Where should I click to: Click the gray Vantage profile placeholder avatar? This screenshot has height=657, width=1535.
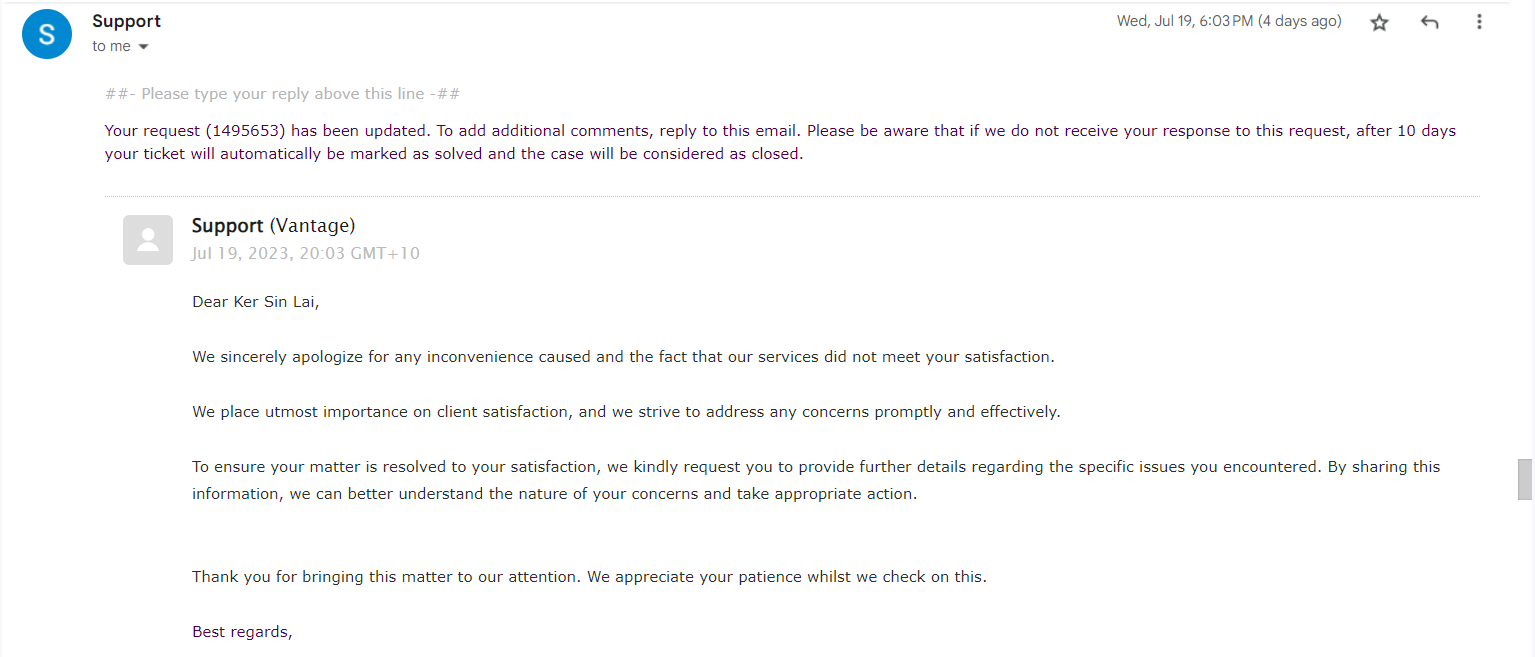point(148,240)
